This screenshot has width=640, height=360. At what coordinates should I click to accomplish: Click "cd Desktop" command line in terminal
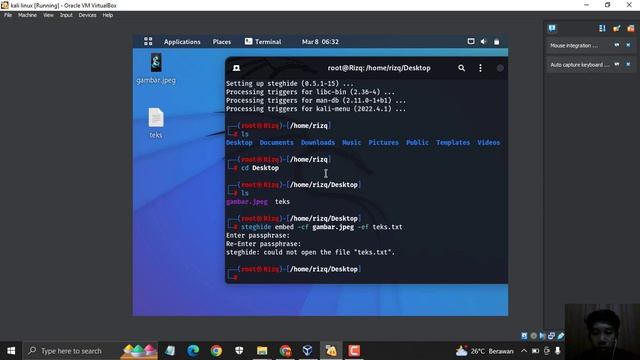click(260, 168)
